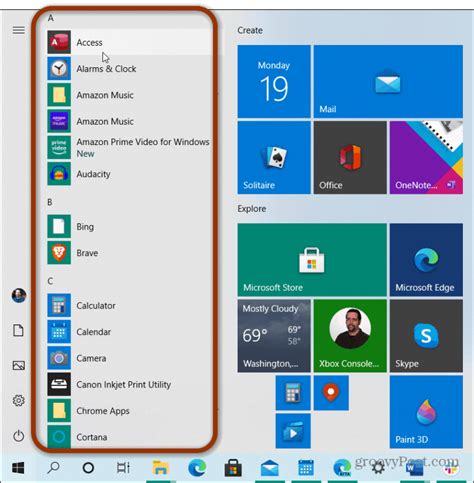Open File Explorer from the taskbar
Viewport: 474px width, 483px height.
pyautogui.click(x=160, y=468)
